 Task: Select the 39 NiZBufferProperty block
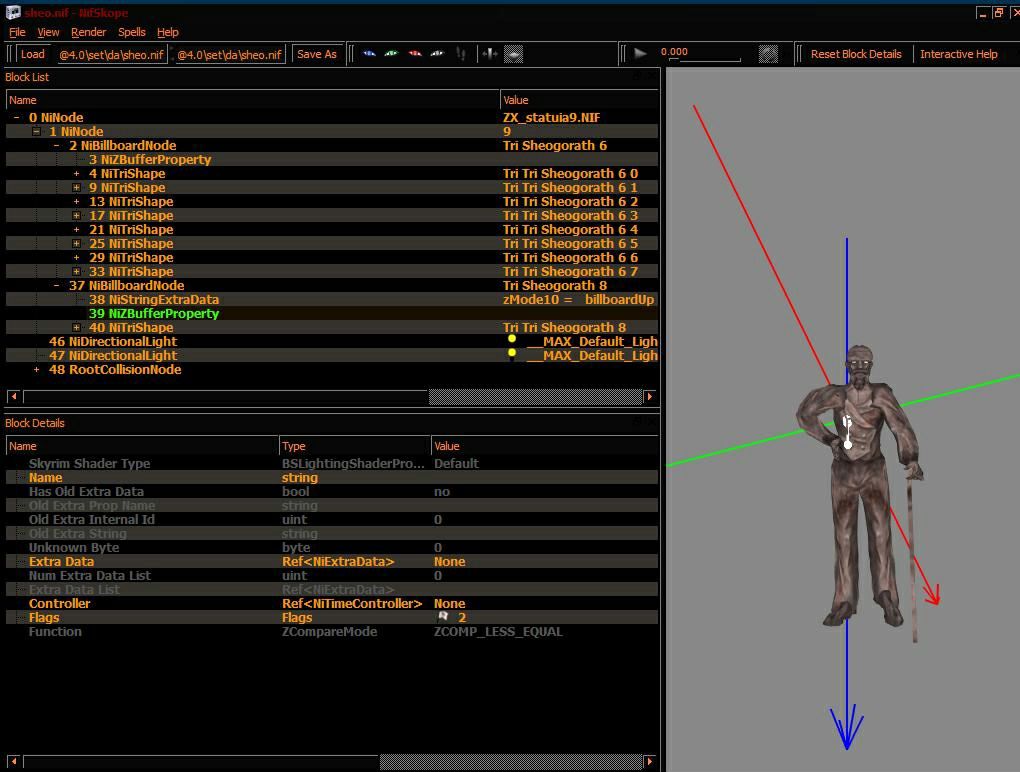(x=154, y=313)
